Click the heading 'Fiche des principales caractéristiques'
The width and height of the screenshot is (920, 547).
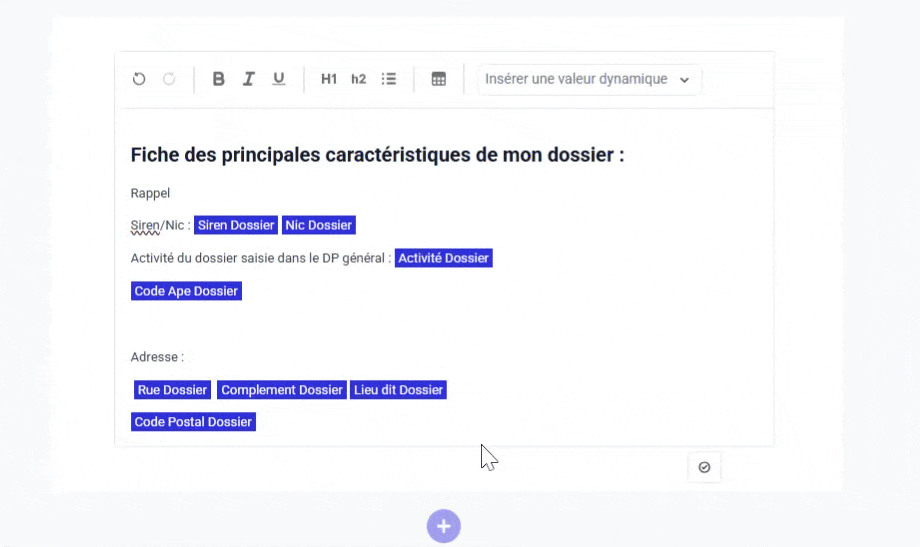click(300, 155)
